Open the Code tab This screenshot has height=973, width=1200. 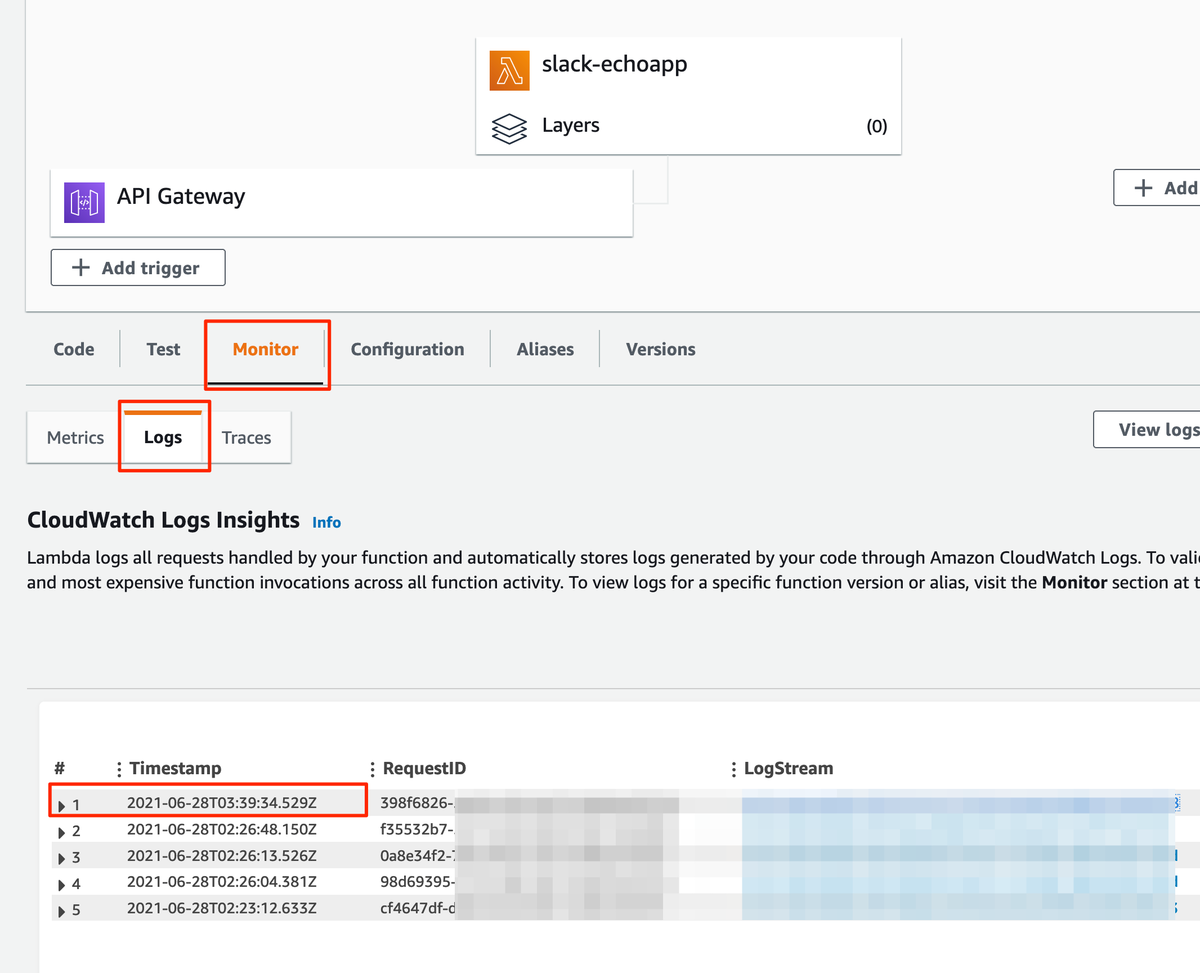pyautogui.click(x=74, y=349)
